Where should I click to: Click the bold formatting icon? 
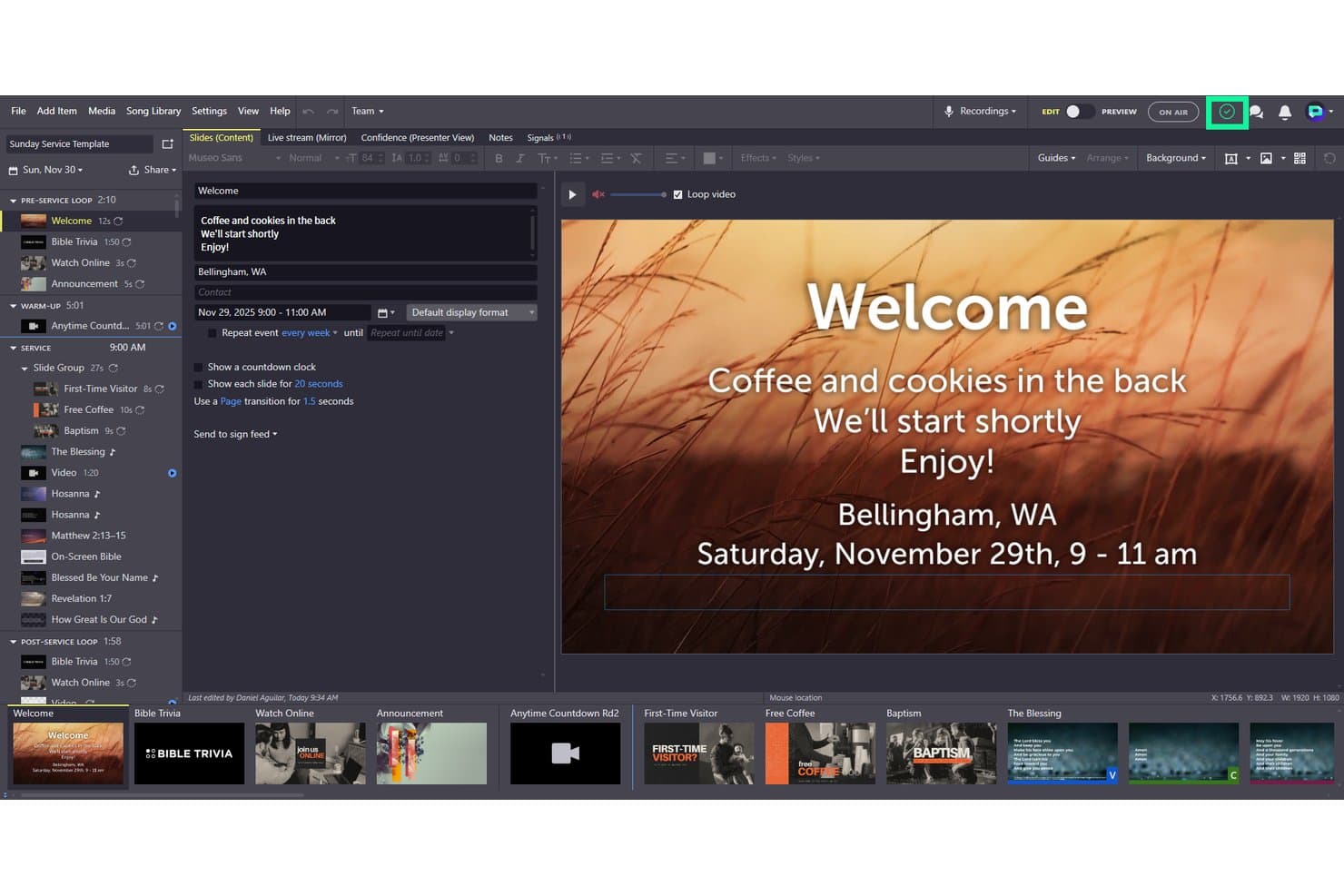click(499, 158)
